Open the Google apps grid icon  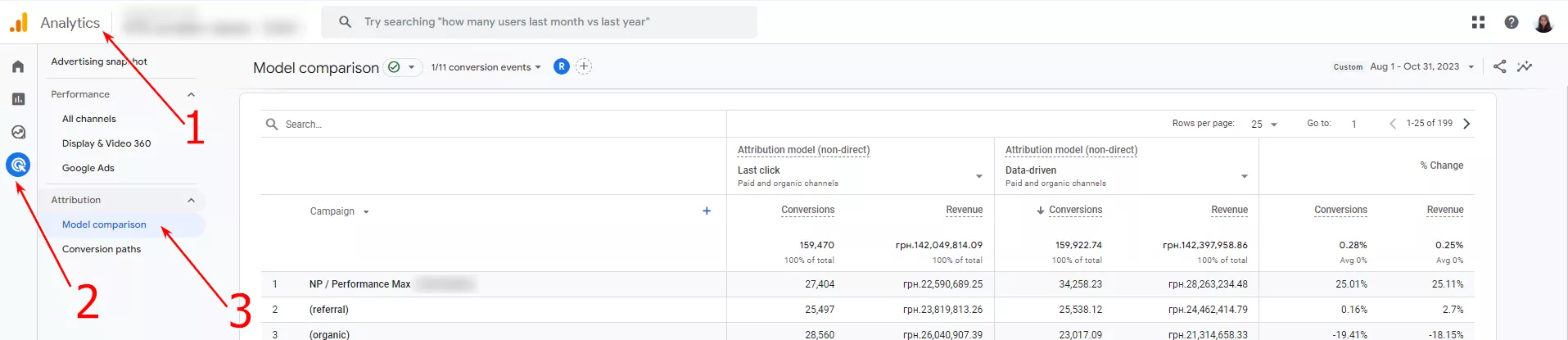pos(1478,22)
